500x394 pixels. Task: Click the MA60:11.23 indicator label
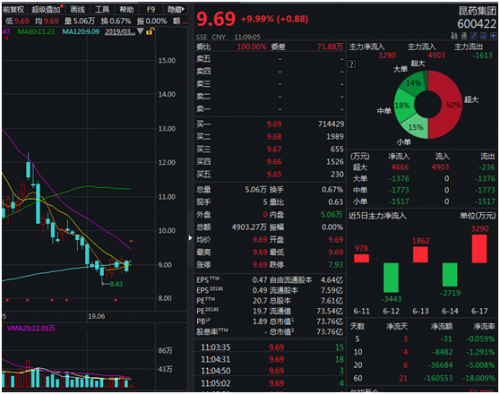[x=36, y=32]
